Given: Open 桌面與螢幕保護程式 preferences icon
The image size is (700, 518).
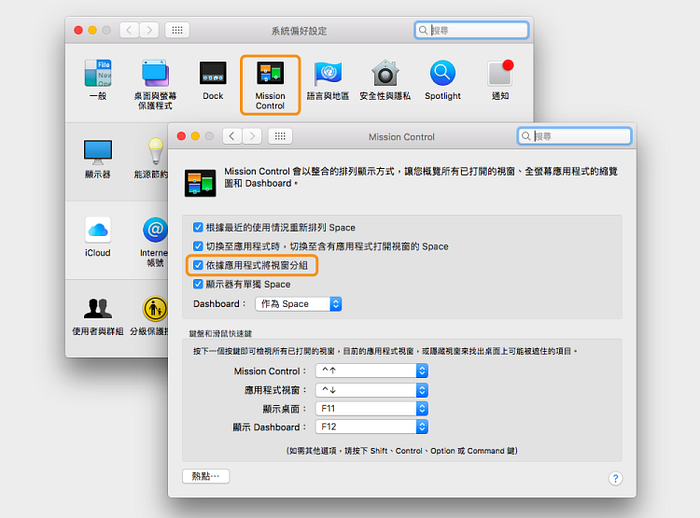Looking at the screenshot, I should [x=154, y=74].
